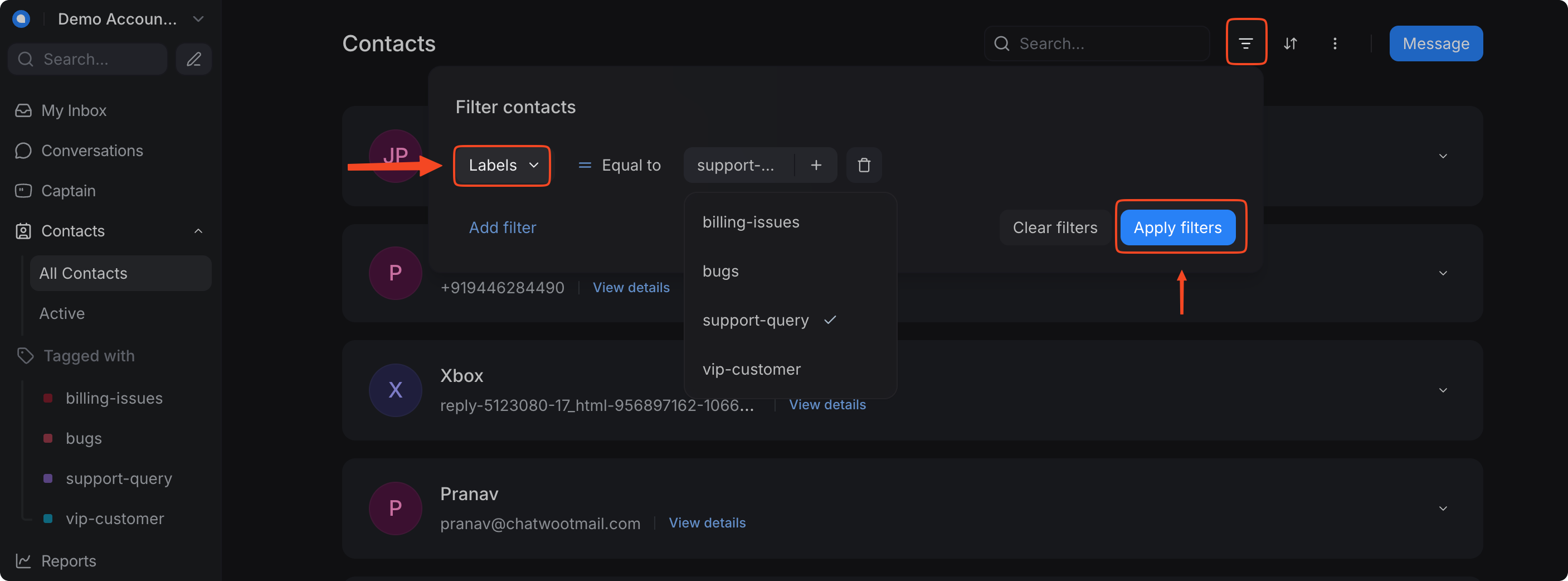Click the Add filter link

[x=502, y=227]
